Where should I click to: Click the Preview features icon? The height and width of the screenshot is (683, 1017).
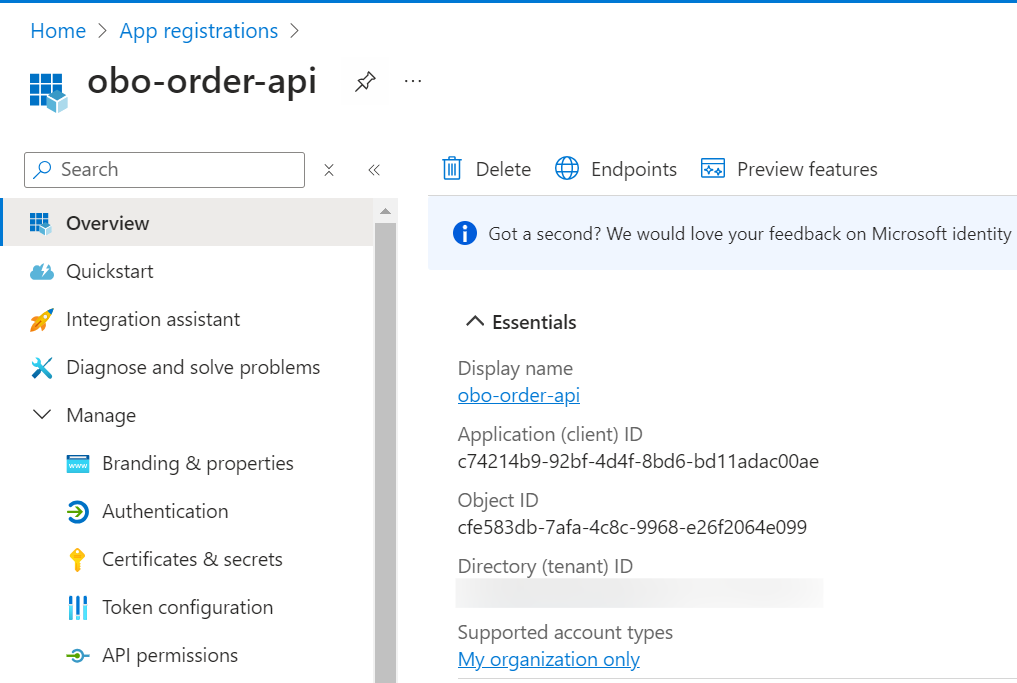pos(713,169)
